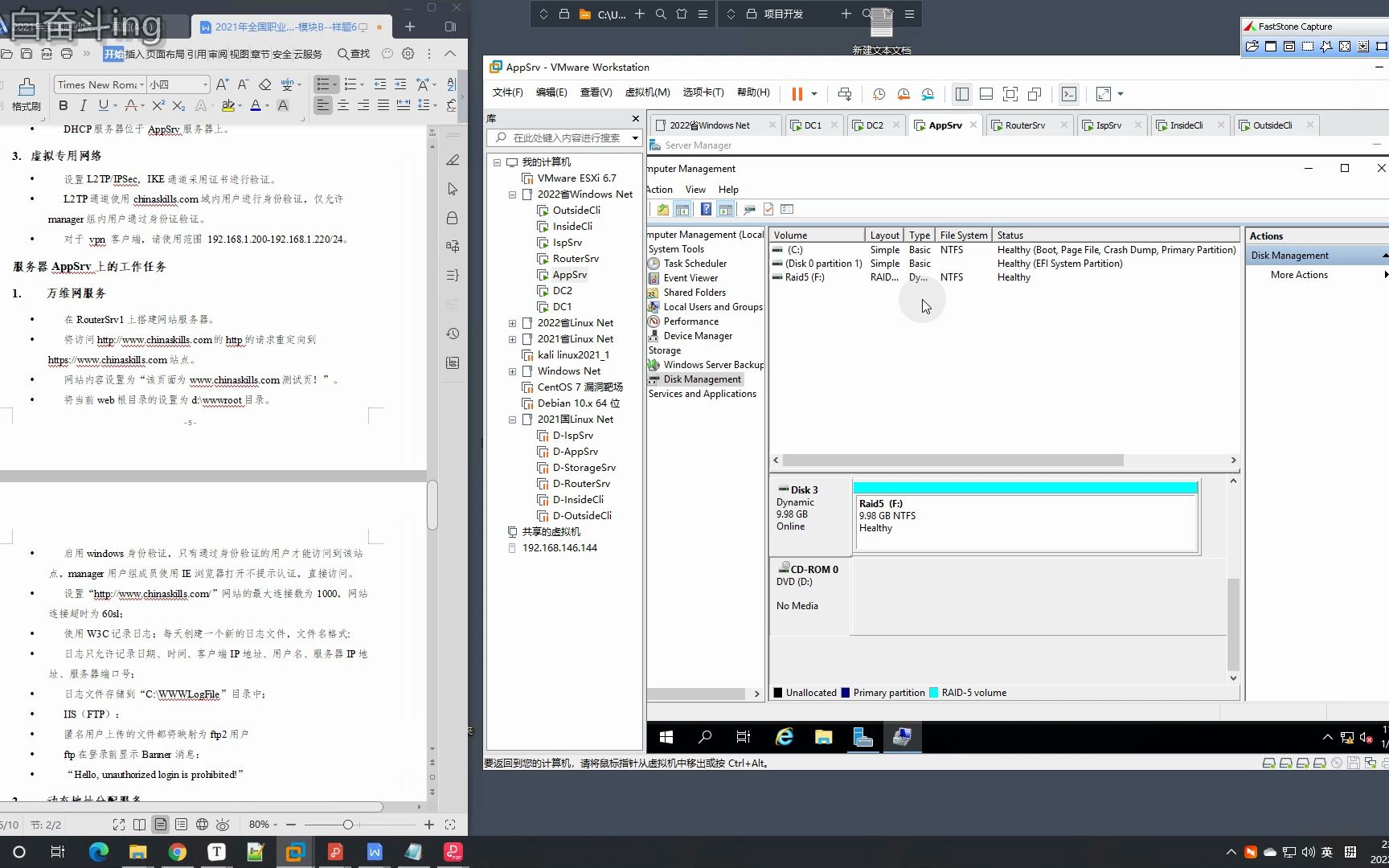This screenshot has width=1389, height=868.
Task: Open the 选项卡(T) menu in VMware
Action: (x=703, y=92)
